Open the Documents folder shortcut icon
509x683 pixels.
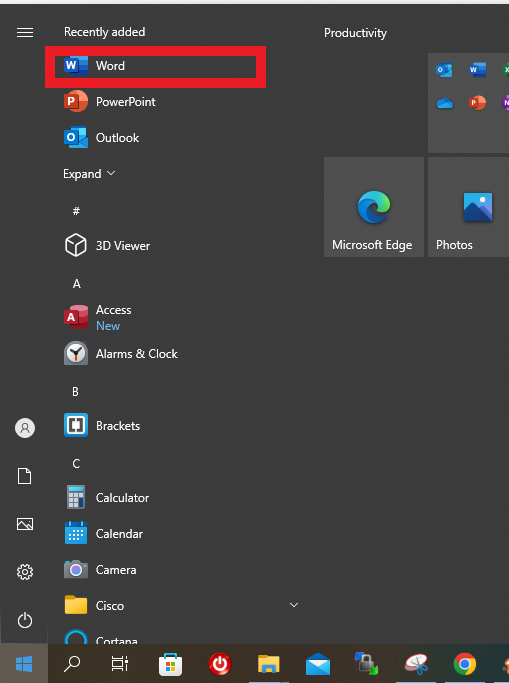25,476
